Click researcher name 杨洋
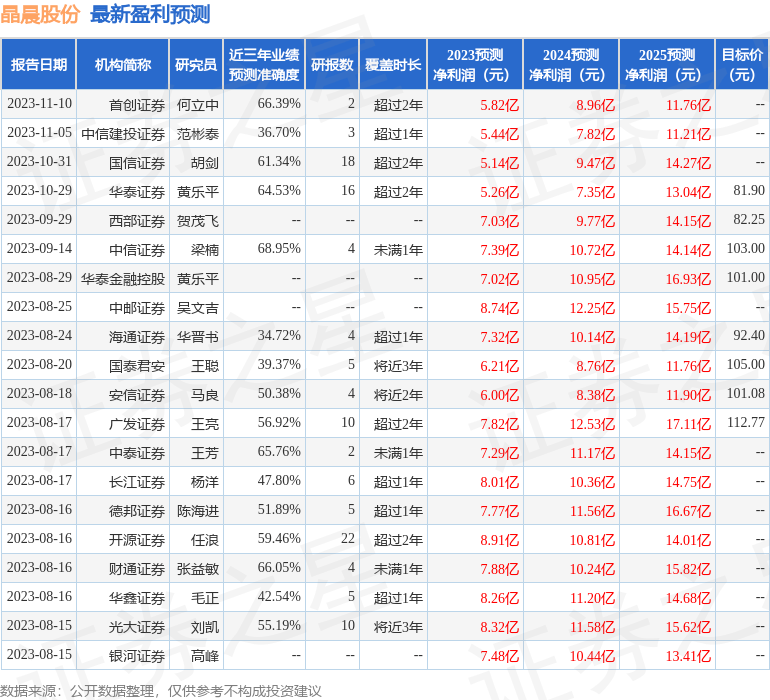The height and width of the screenshot is (700, 770). tap(205, 481)
